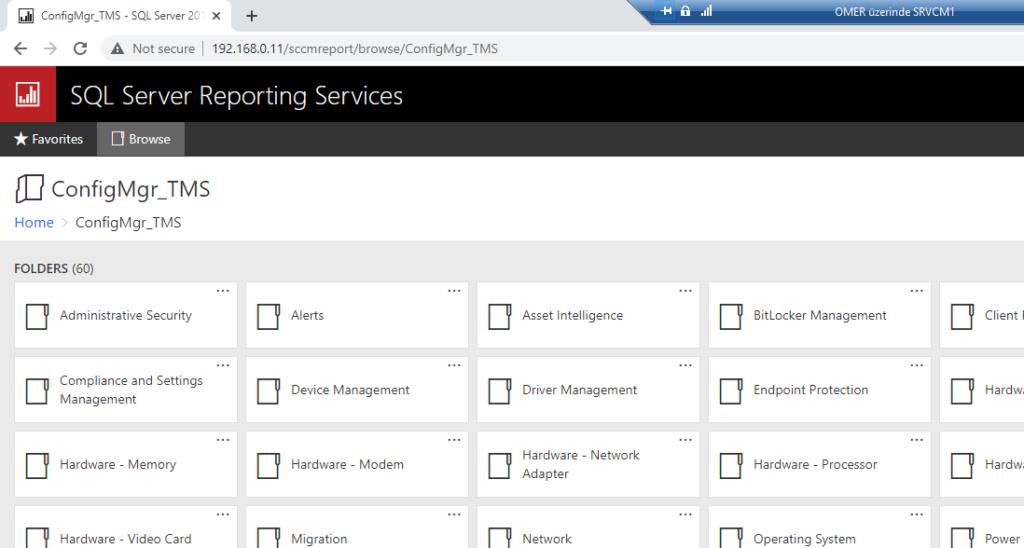Click the Hardware - Memory folder icon
Image resolution: width=1024 pixels, height=548 pixels.
(x=37, y=465)
